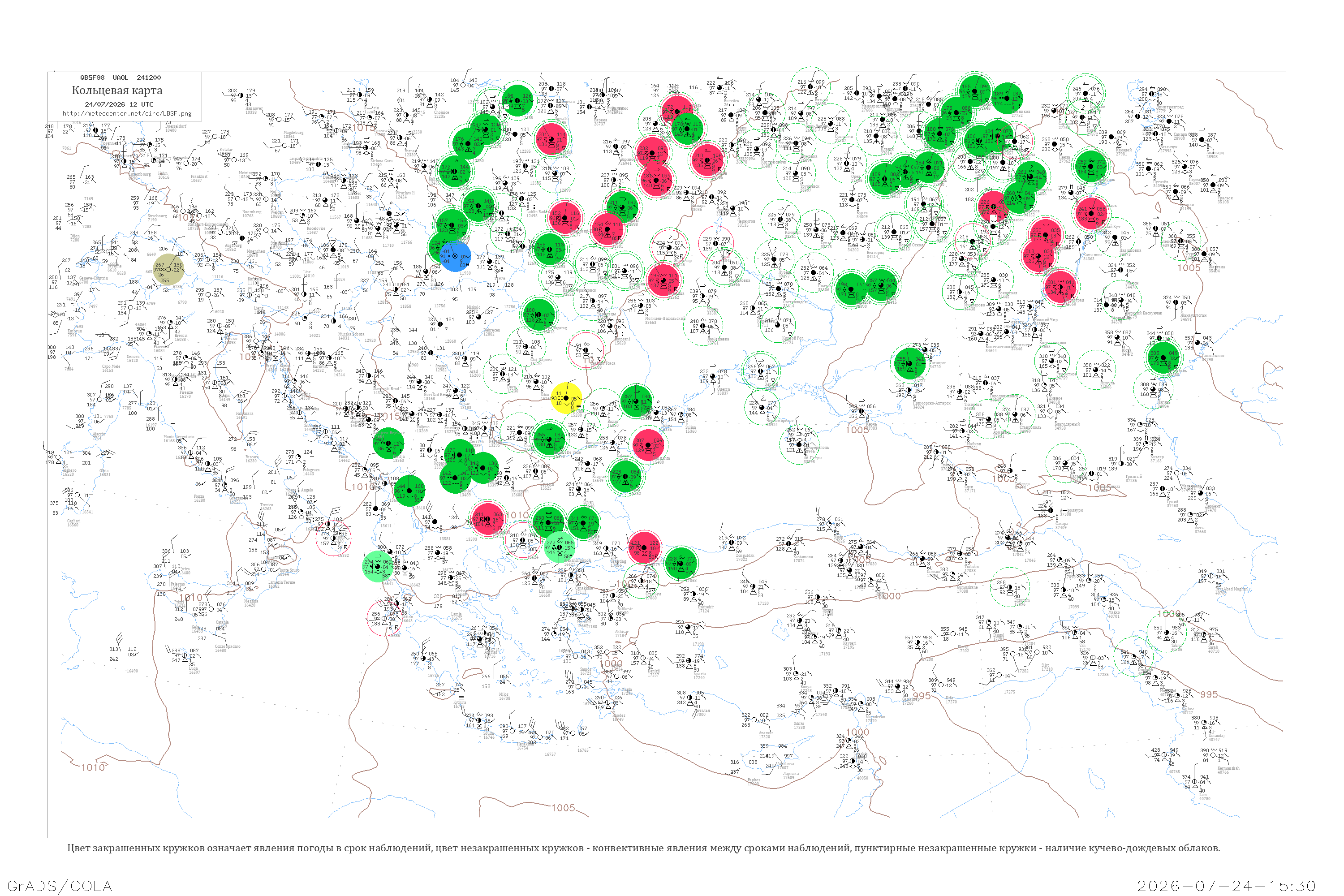
Task: Click the "2026-07-24-15:30" timestamp
Action: [x=1226, y=886]
